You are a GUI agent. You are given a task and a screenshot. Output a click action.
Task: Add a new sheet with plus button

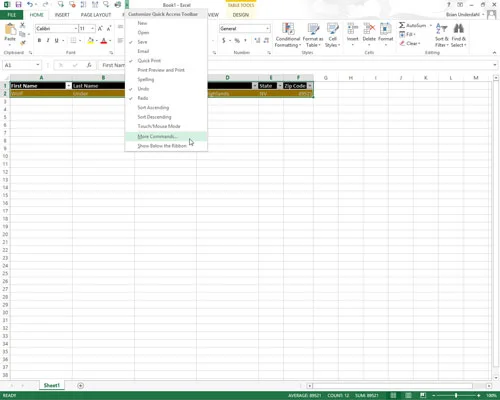80,386
